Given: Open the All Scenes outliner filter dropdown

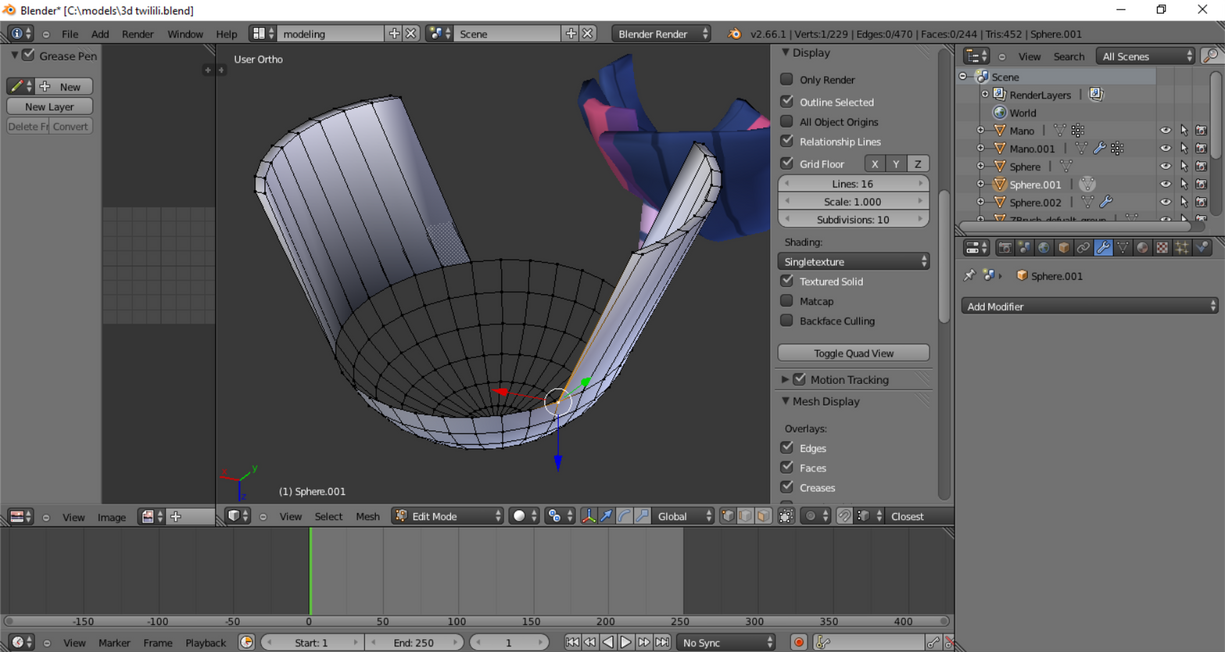Looking at the screenshot, I should point(1146,56).
